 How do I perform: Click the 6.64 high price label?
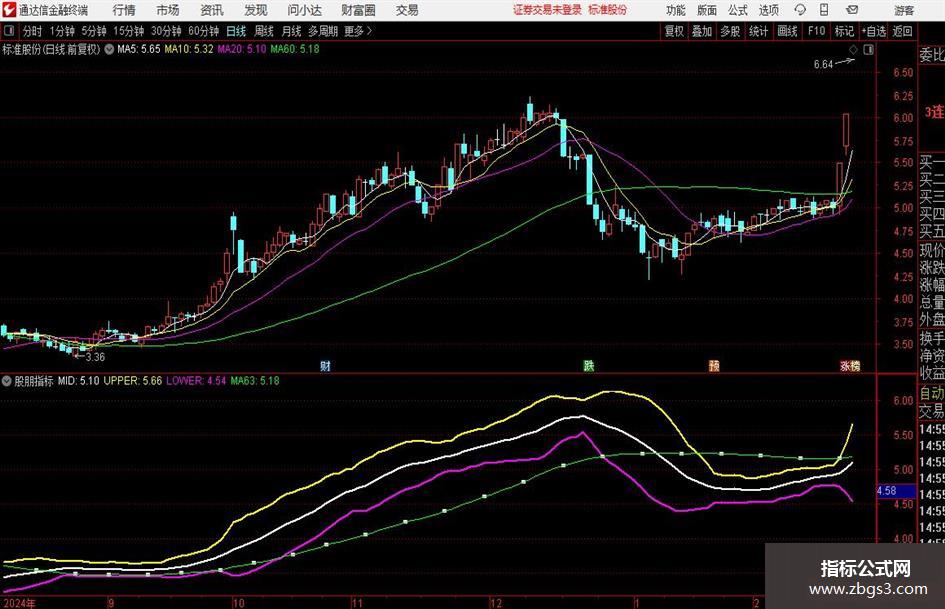click(x=823, y=64)
